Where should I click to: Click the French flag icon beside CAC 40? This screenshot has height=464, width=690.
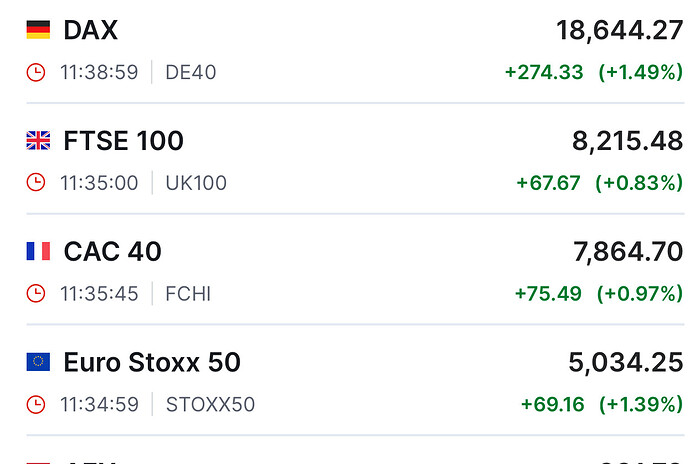click(x=38, y=251)
